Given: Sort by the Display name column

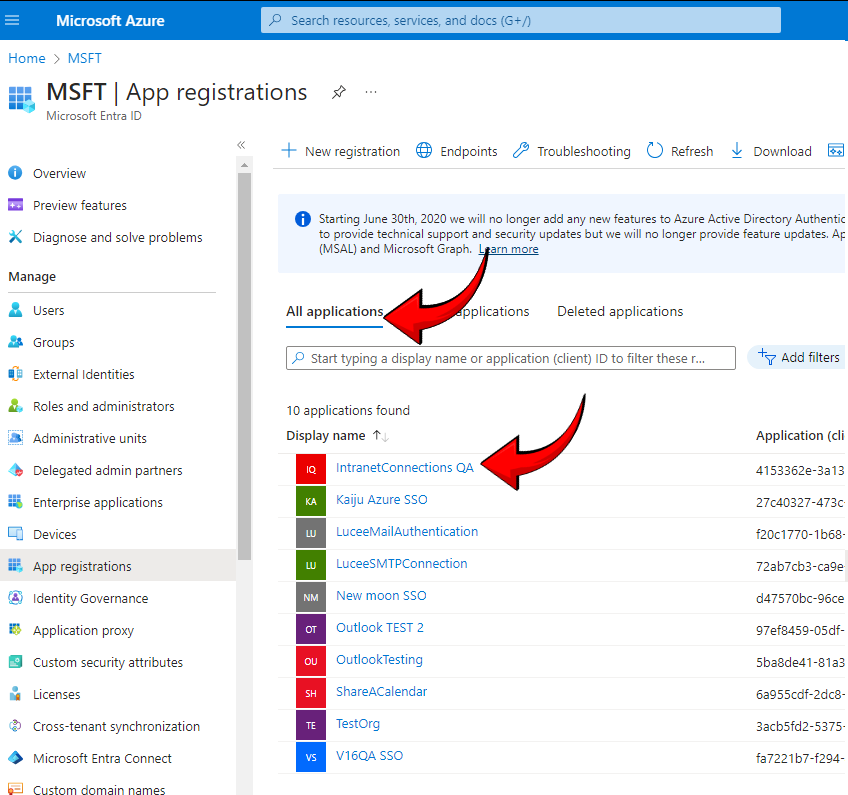Looking at the screenshot, I should (x=337, y=435).
